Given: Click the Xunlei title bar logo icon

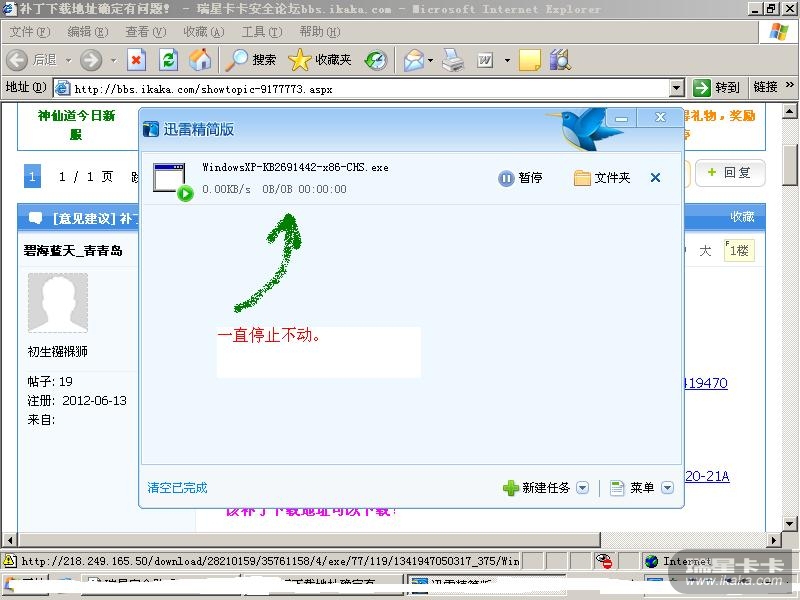Looking at the screenshot, I should click(x=151, y=129).
